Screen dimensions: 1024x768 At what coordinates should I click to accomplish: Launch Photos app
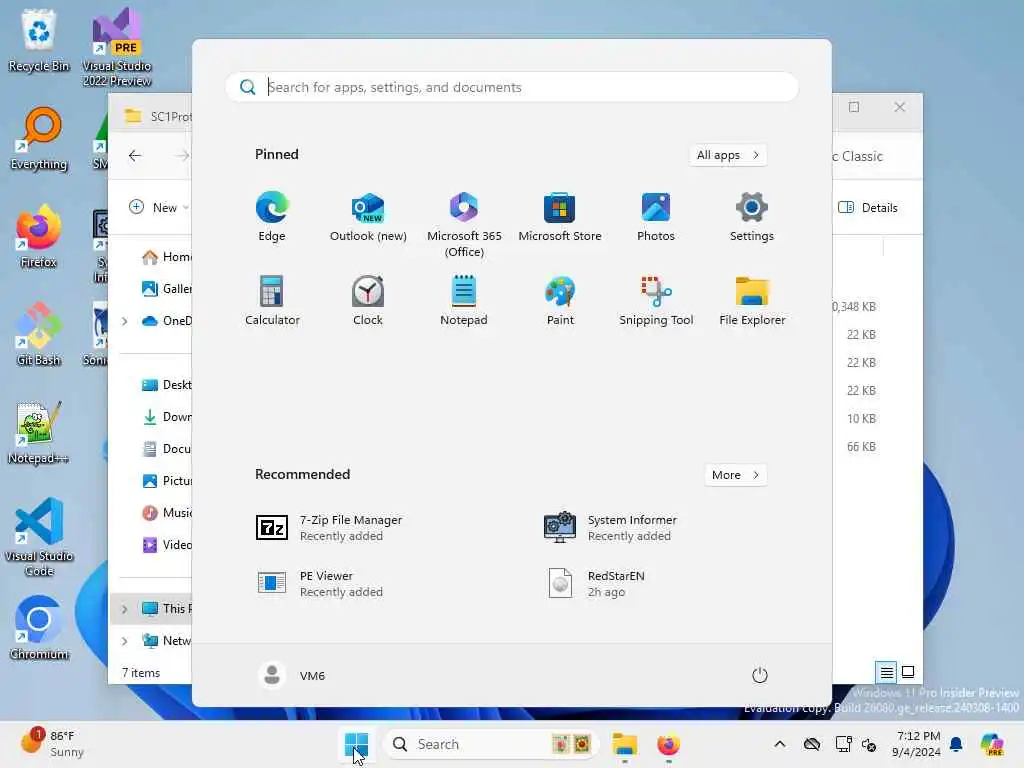click(656, 217)
